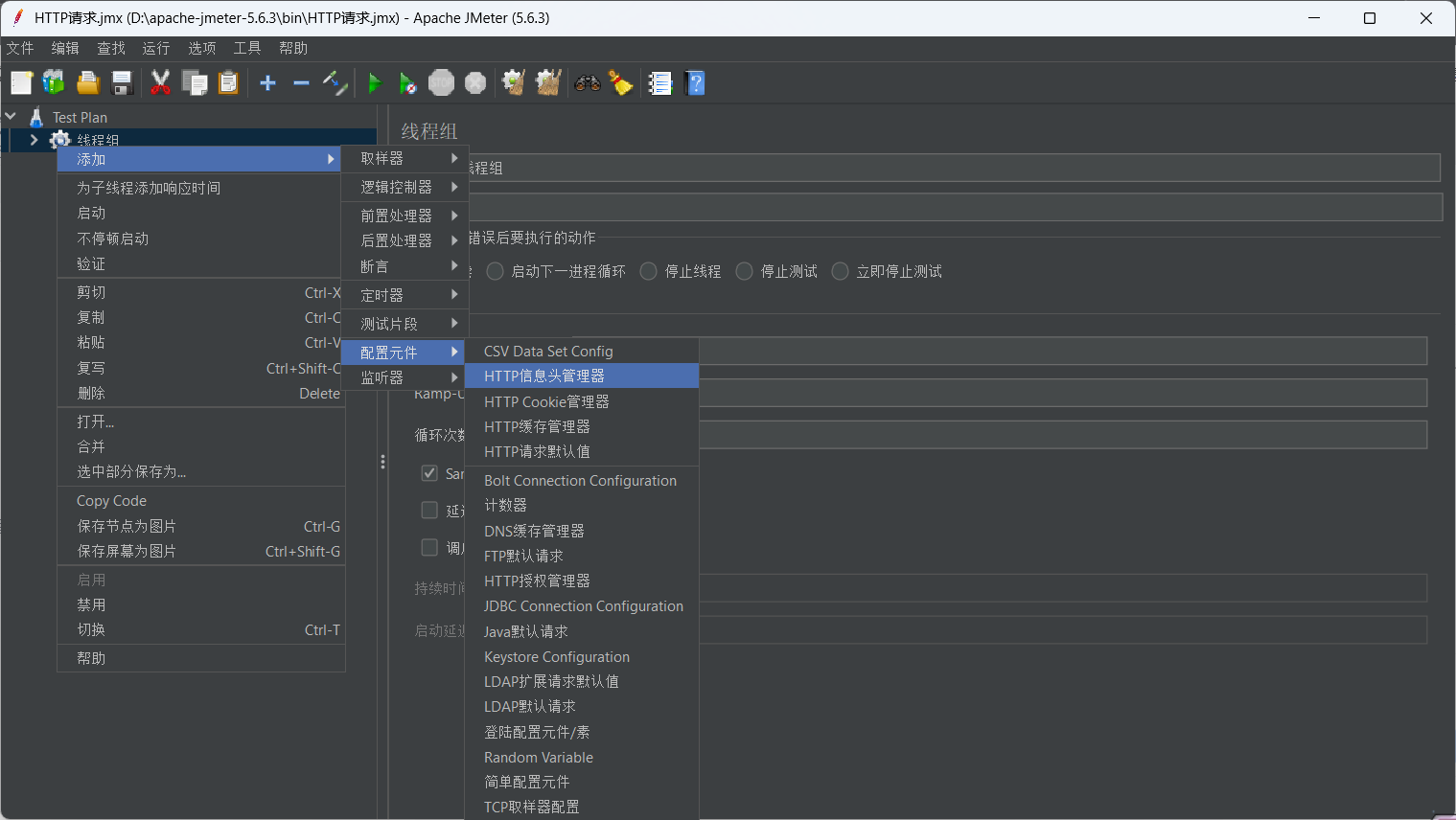Choose Random Variable menu entry

pyautogui.click(x=582, y=757)
